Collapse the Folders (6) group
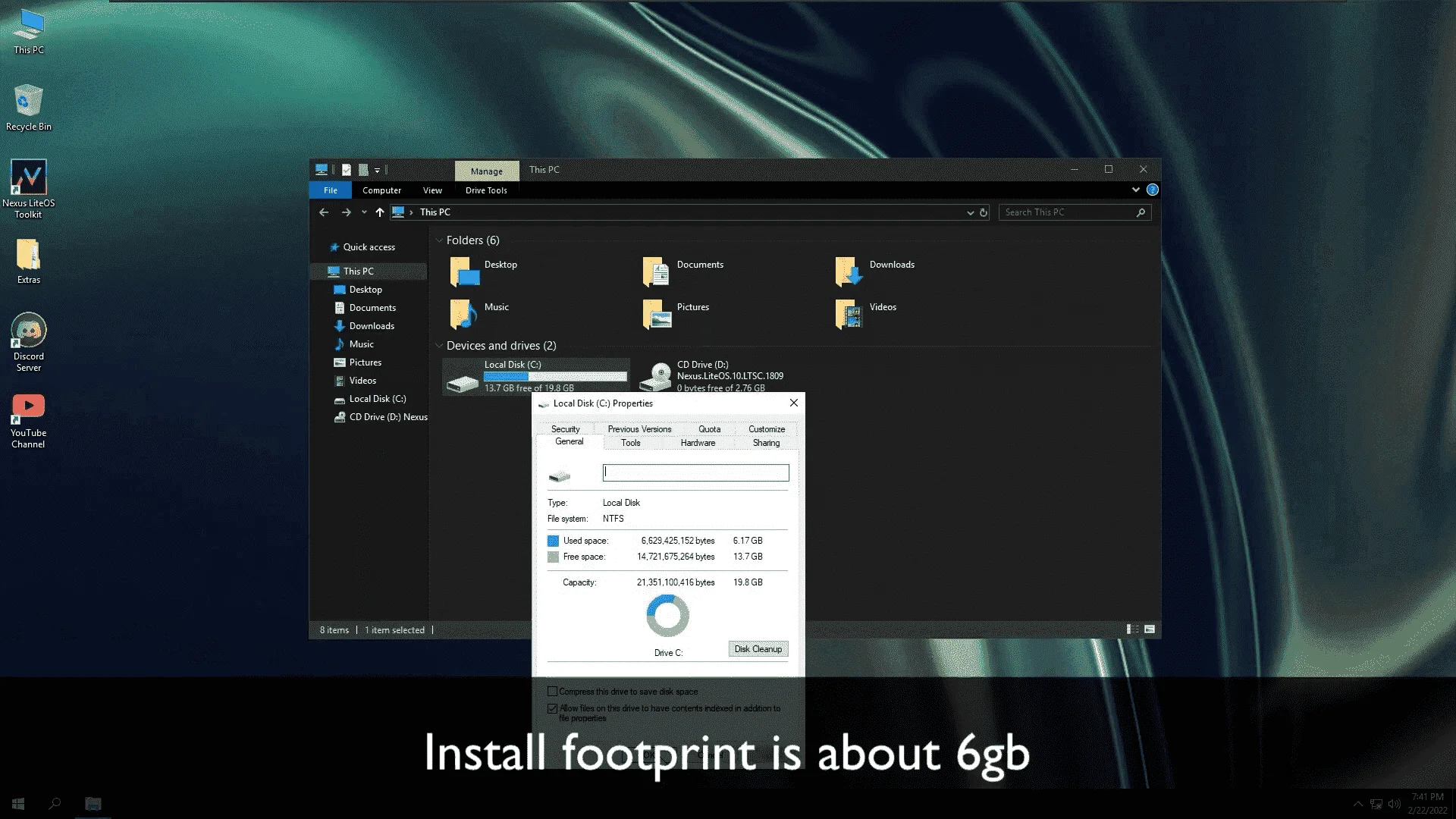This screenshot has width=1456, height=819. 439,240
